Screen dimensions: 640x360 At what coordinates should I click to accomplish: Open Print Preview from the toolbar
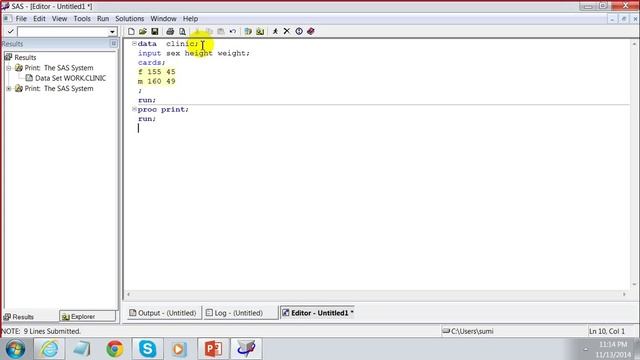182,31
